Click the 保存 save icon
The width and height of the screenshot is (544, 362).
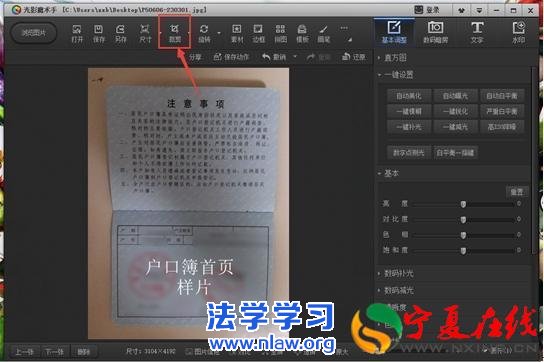coord(99,33)
